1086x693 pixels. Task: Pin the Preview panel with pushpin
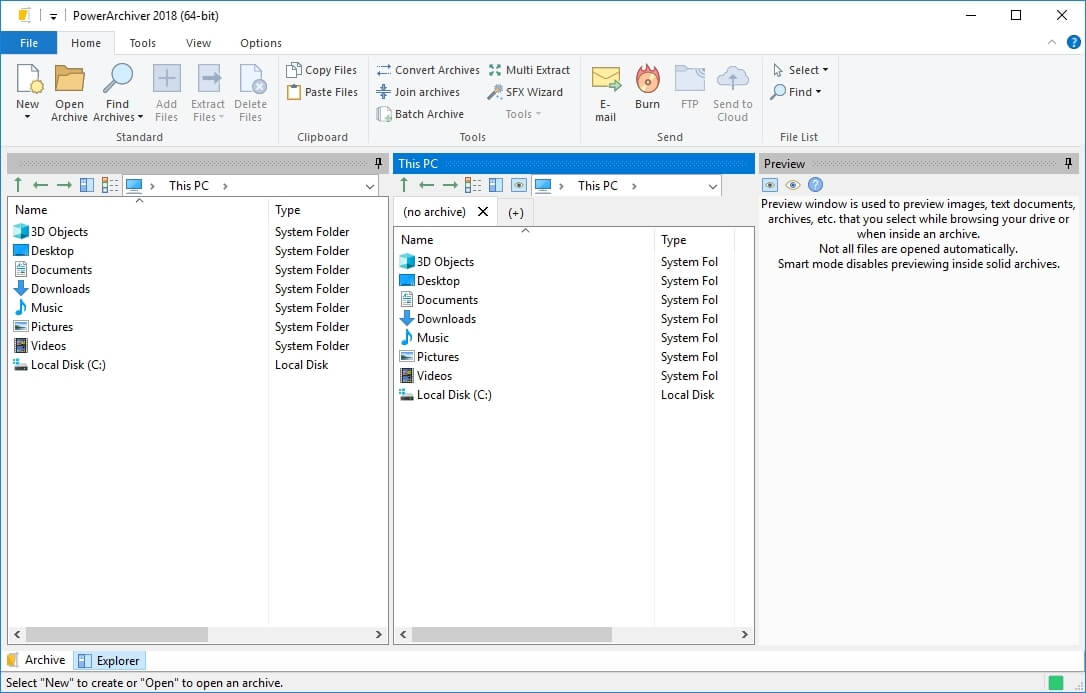coord(1068,163)
